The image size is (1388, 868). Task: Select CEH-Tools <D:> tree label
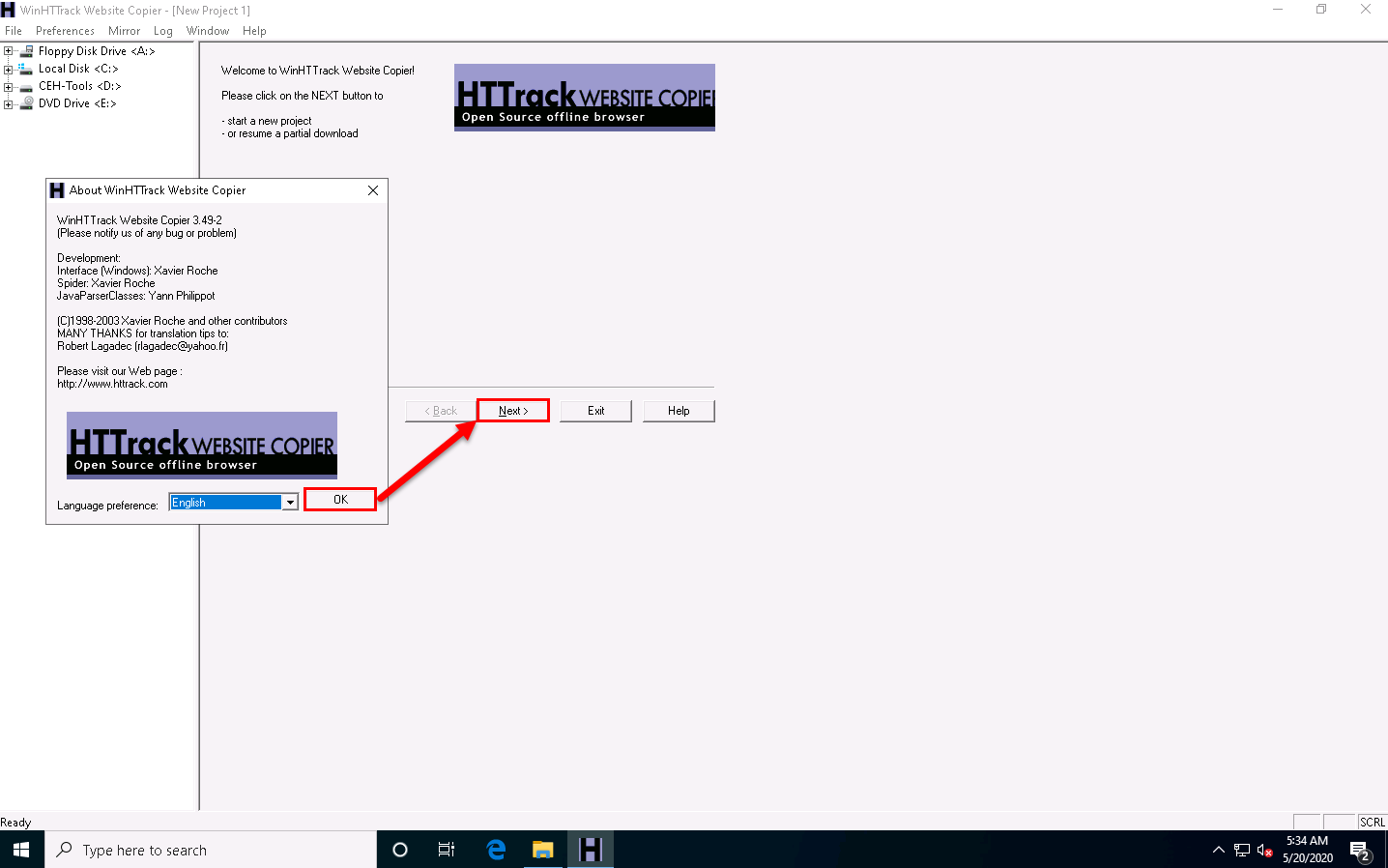click(80, 86)
